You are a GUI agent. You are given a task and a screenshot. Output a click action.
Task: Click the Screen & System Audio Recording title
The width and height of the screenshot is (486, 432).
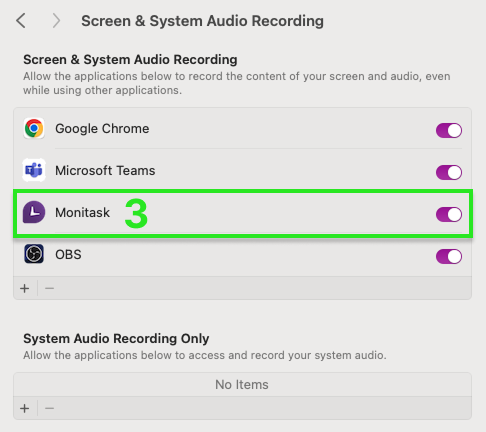202,21
